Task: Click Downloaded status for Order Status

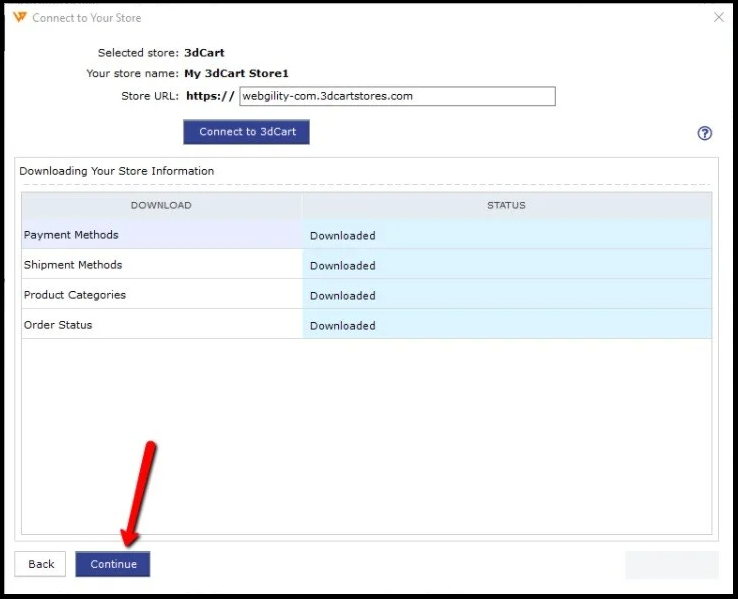Action: [x=343, y=326]
